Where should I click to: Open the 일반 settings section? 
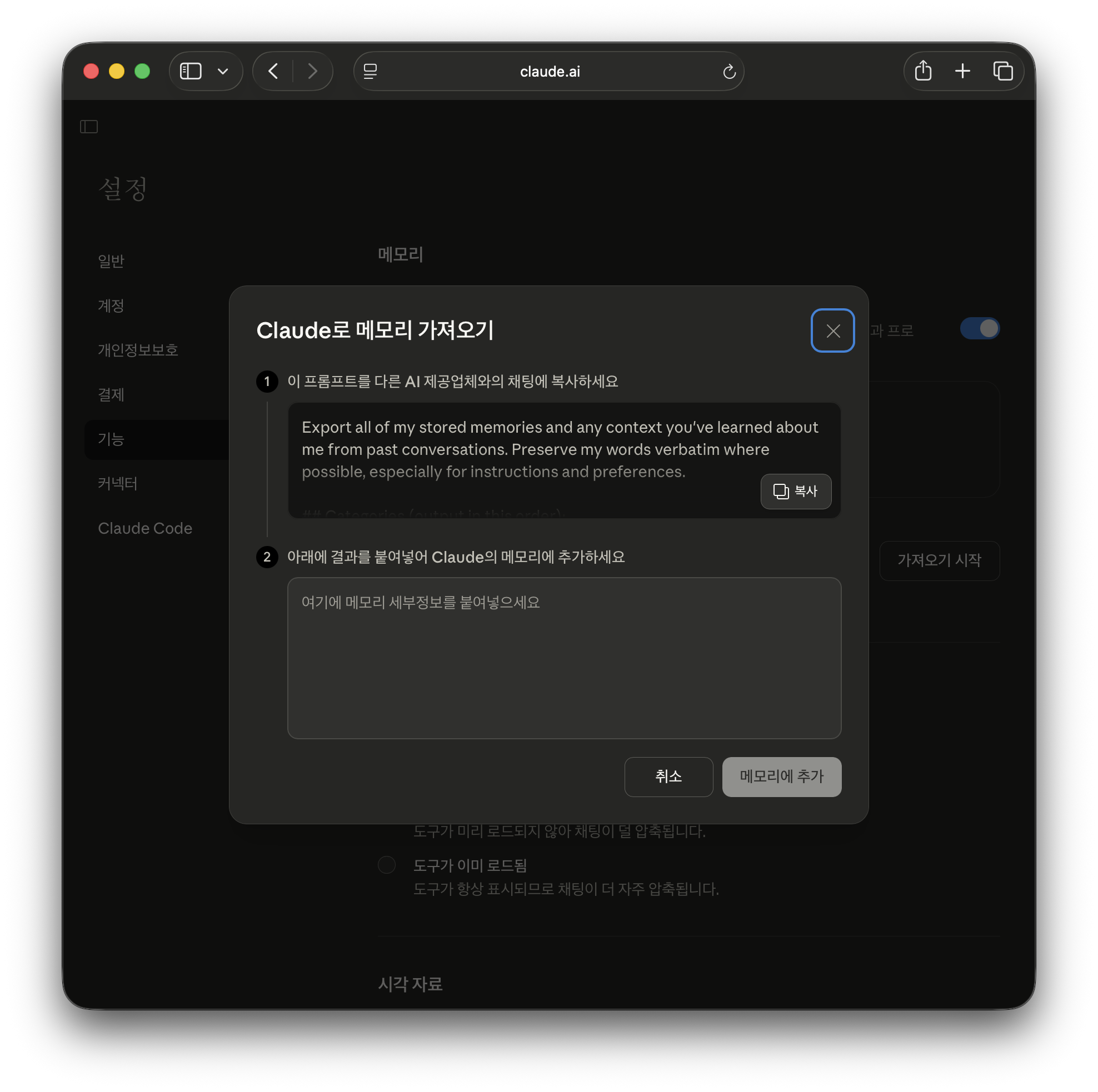click(111, 261)
